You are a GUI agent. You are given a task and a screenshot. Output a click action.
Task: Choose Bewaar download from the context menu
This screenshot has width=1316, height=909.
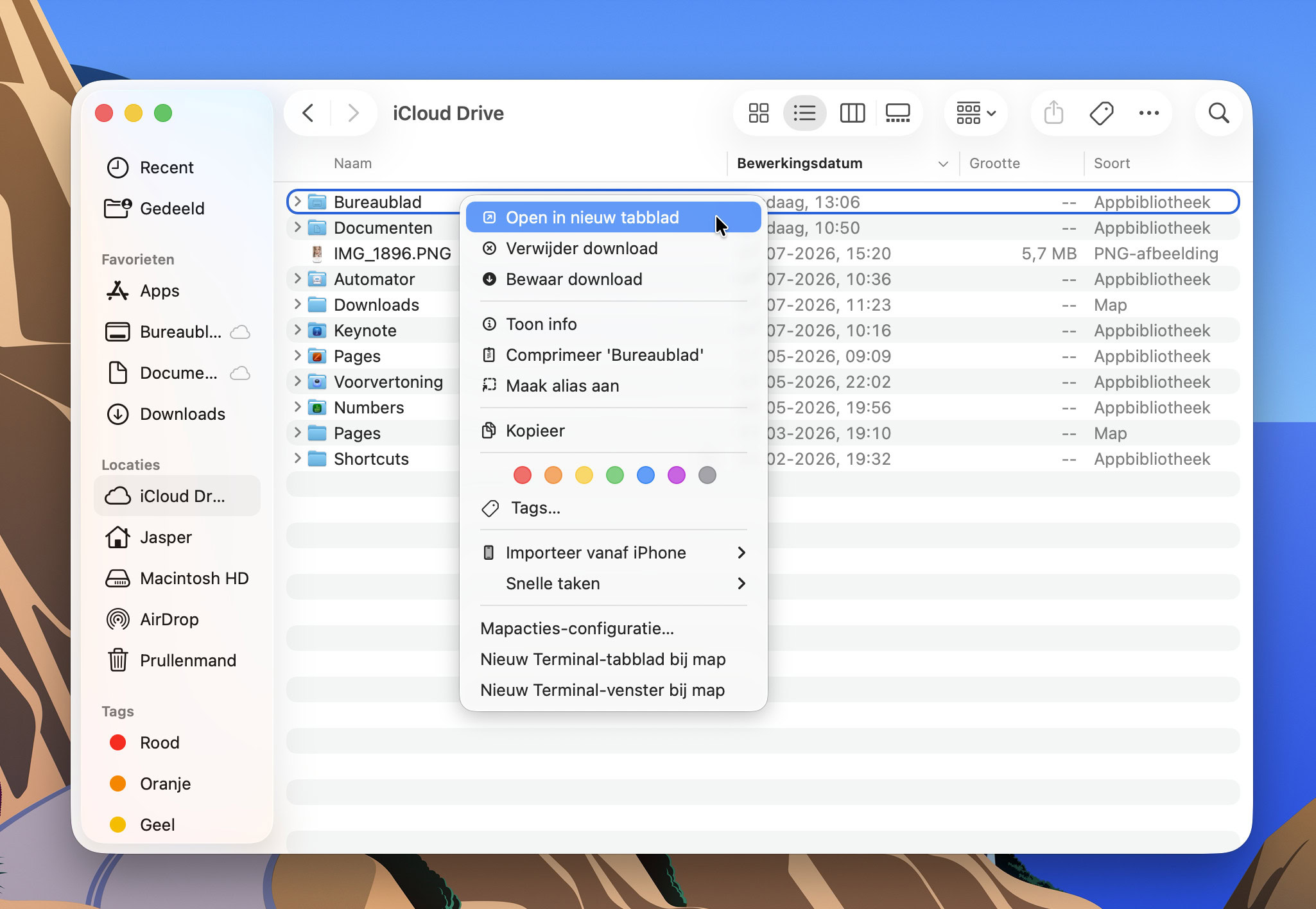(614, 279)
